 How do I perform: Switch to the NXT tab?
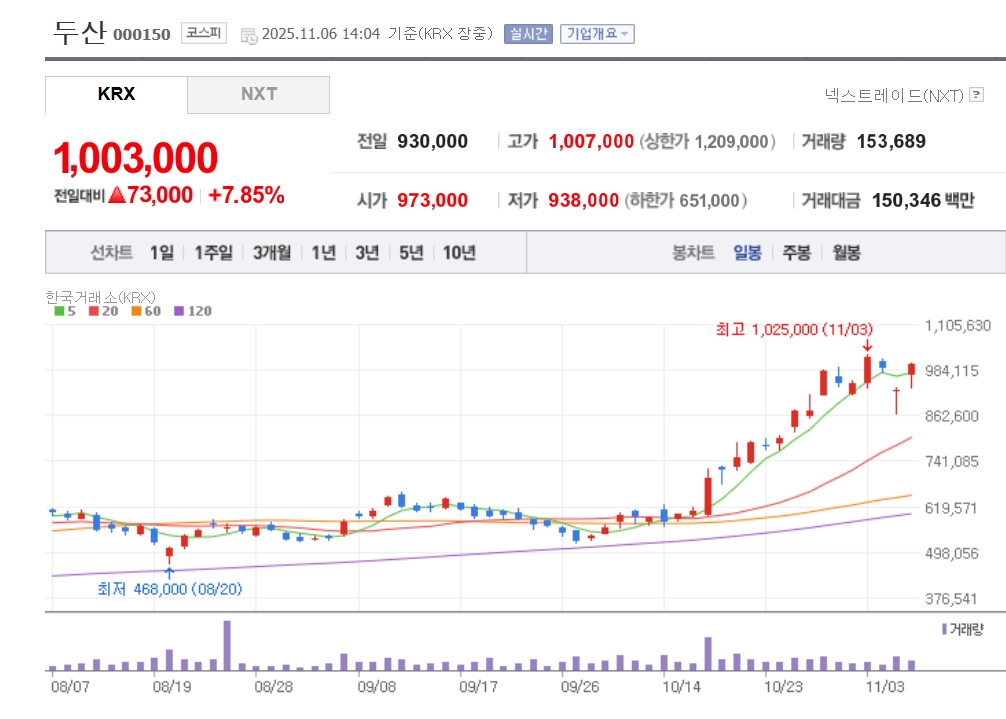click(x=258, y=95)
